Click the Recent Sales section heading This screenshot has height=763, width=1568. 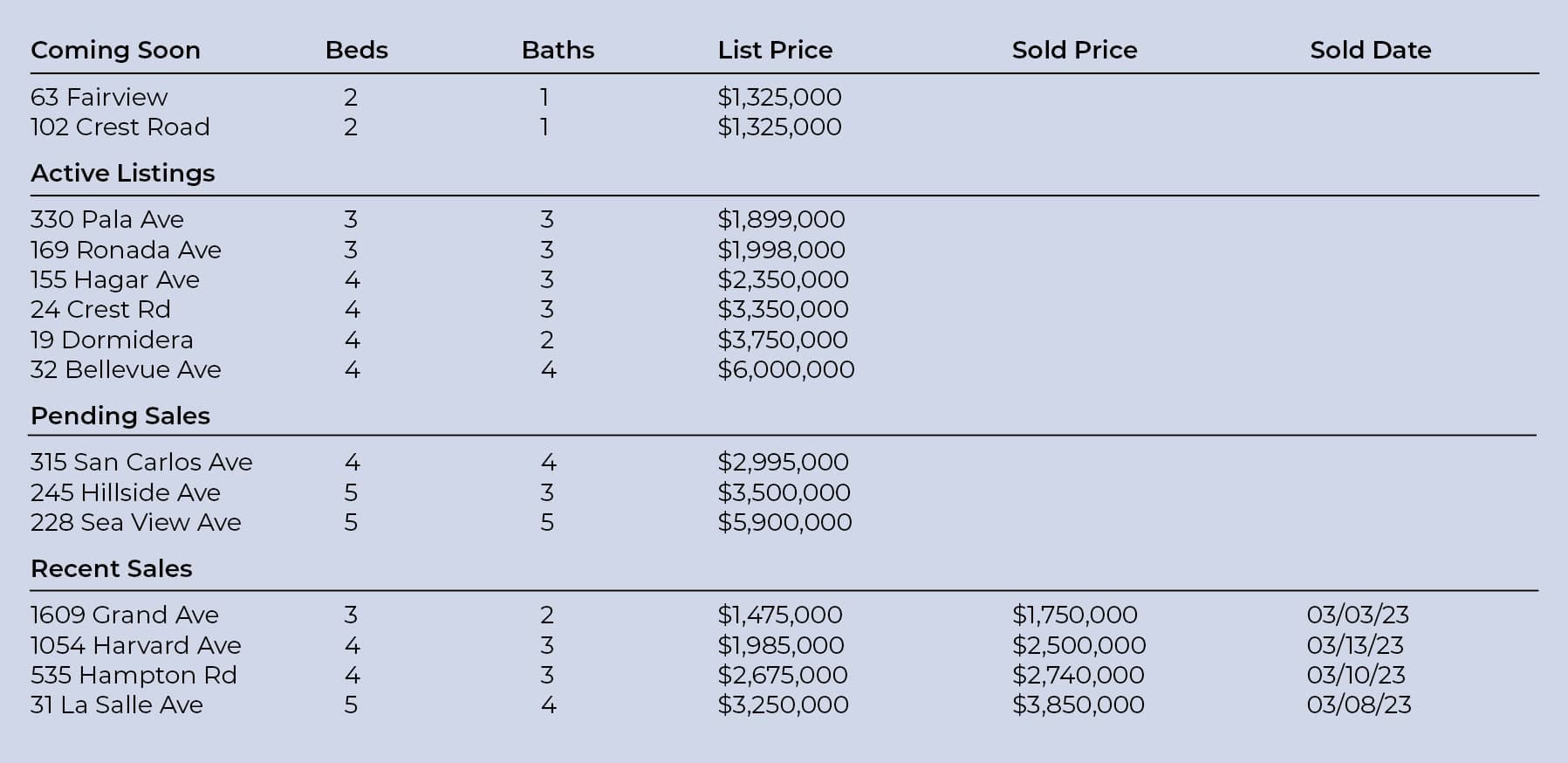pos(111,569)
